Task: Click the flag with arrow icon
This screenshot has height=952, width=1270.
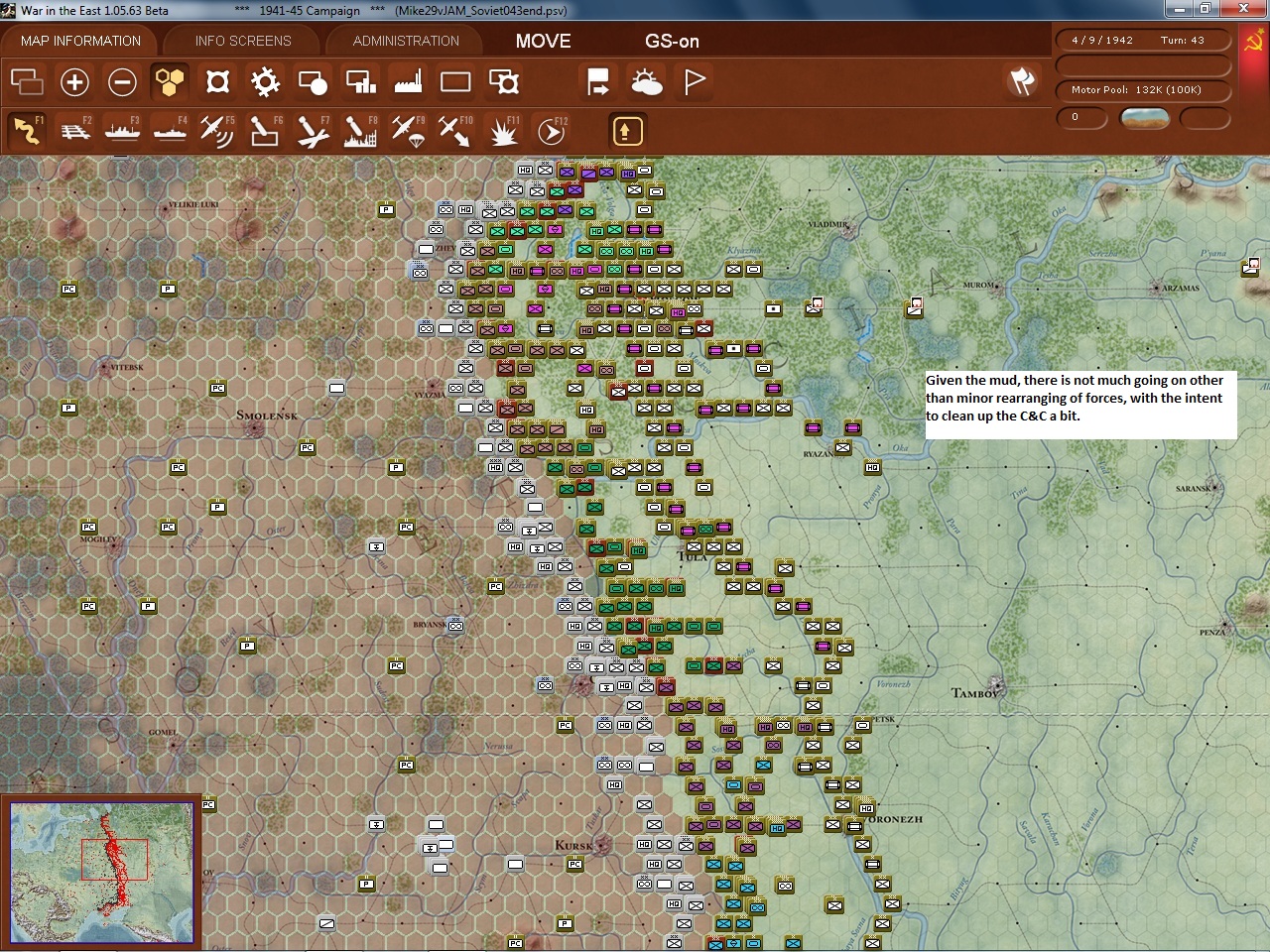Action: pos(598,82)
